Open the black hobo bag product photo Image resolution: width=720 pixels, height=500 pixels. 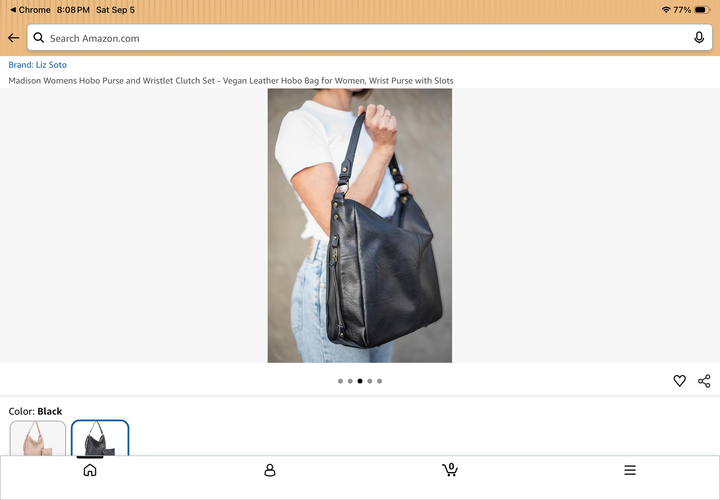(x=360, y=225)
